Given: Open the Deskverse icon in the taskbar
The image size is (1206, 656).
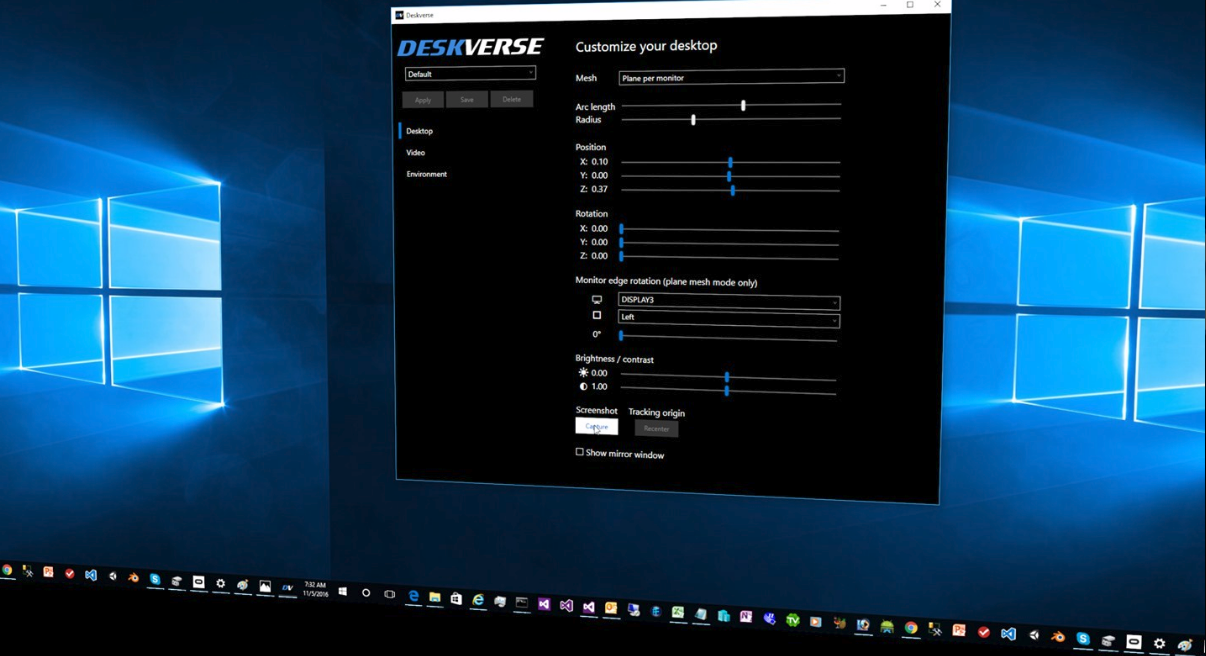Looking at the screenshot, I should click(x=287, y=587).
